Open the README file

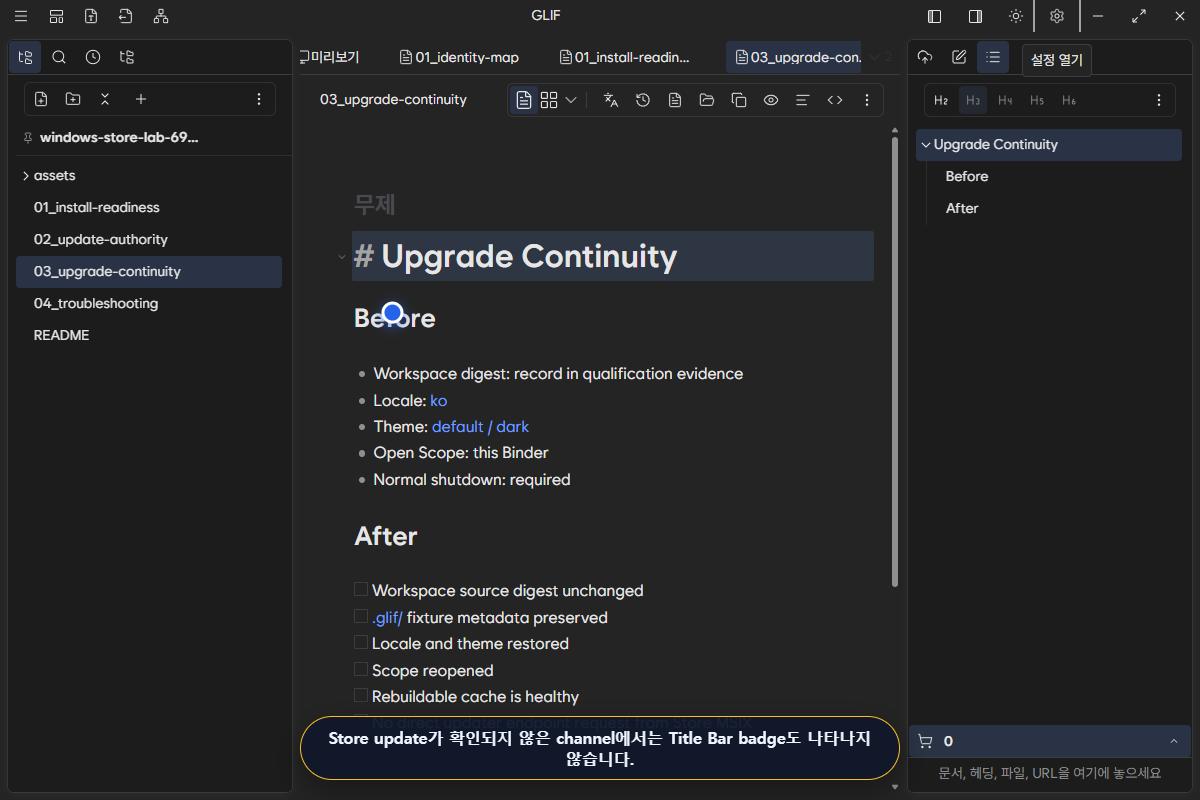[x=149, y=335]
